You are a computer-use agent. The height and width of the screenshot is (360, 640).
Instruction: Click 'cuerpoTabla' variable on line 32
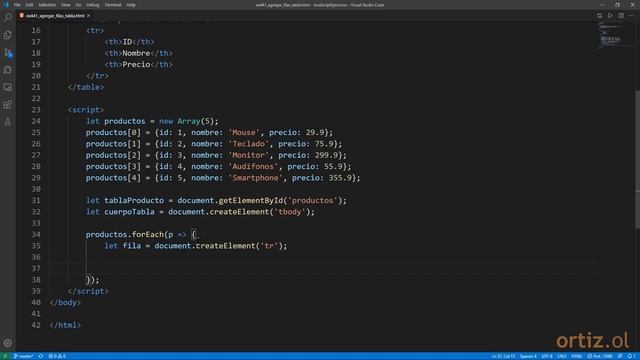coord(129,212)
